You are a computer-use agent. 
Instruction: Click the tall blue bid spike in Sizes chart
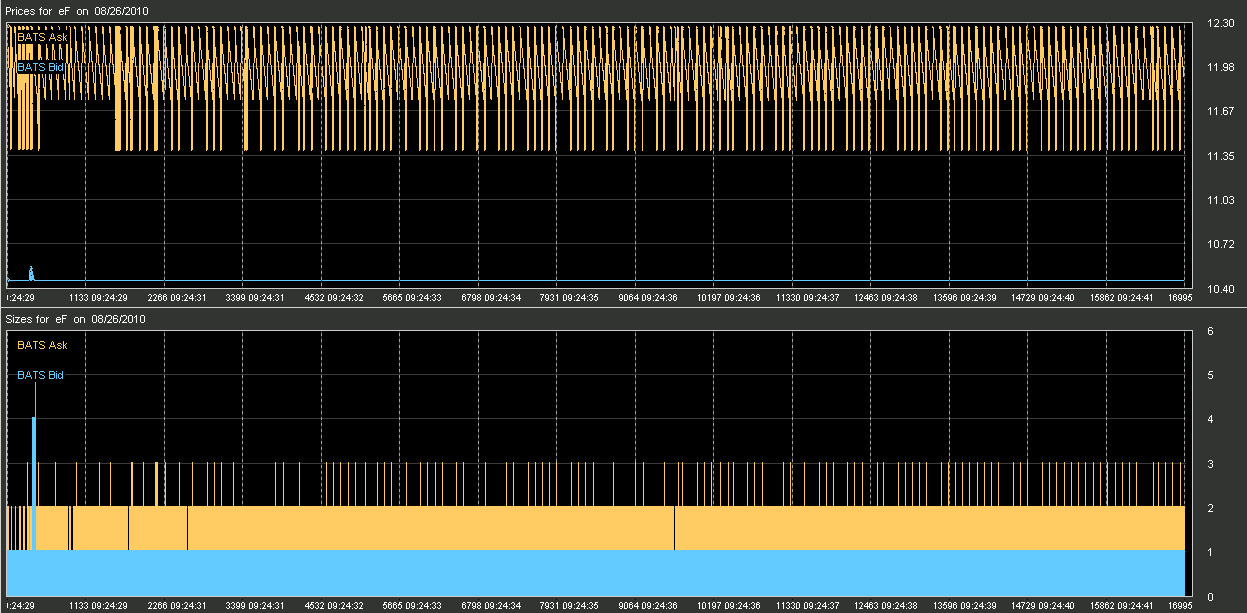pos(34,483)
